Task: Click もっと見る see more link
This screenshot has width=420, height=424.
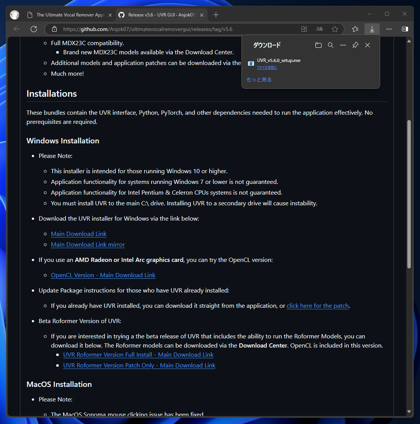Action: pos(259,80)
